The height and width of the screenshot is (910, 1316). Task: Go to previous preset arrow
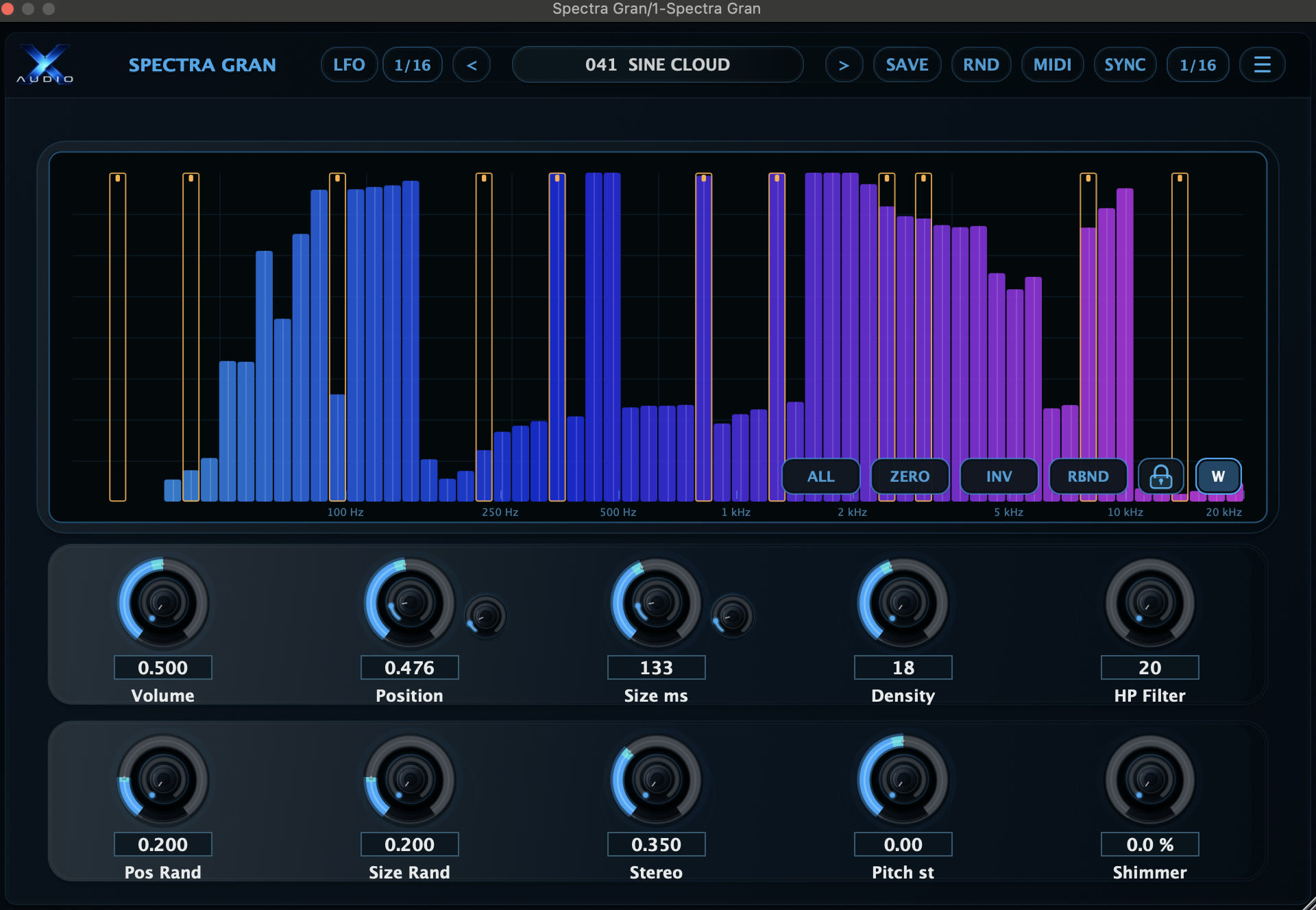[472, 65]
